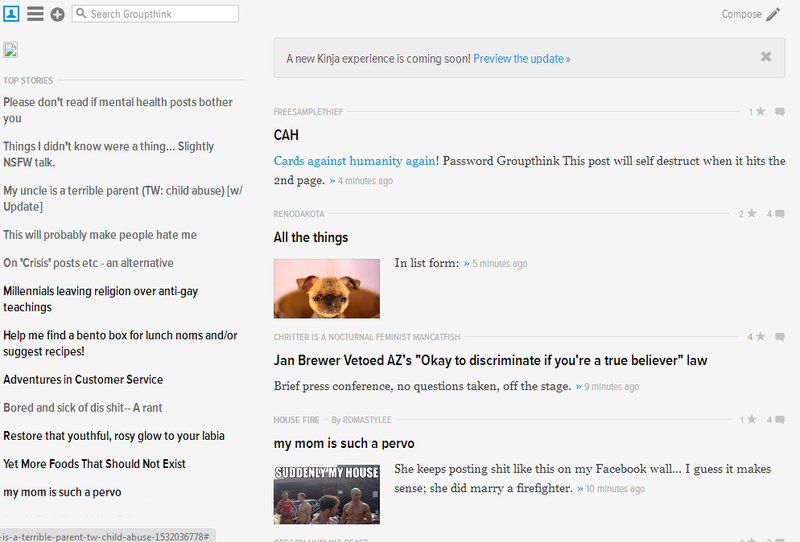800x542 pixels.
Task: Click the 10 minutes ago timestamp
Action: pyautogui.click(x=615, y=488)
